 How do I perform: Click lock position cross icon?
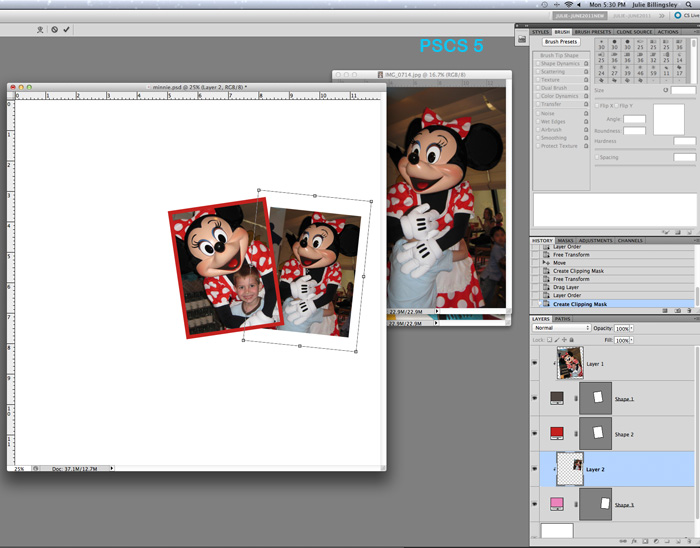click(x=564, y=340)
